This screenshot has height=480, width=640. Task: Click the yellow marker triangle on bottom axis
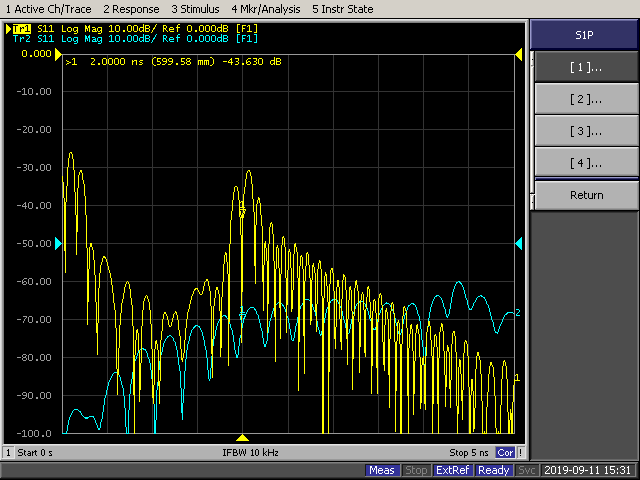[241, 438]
